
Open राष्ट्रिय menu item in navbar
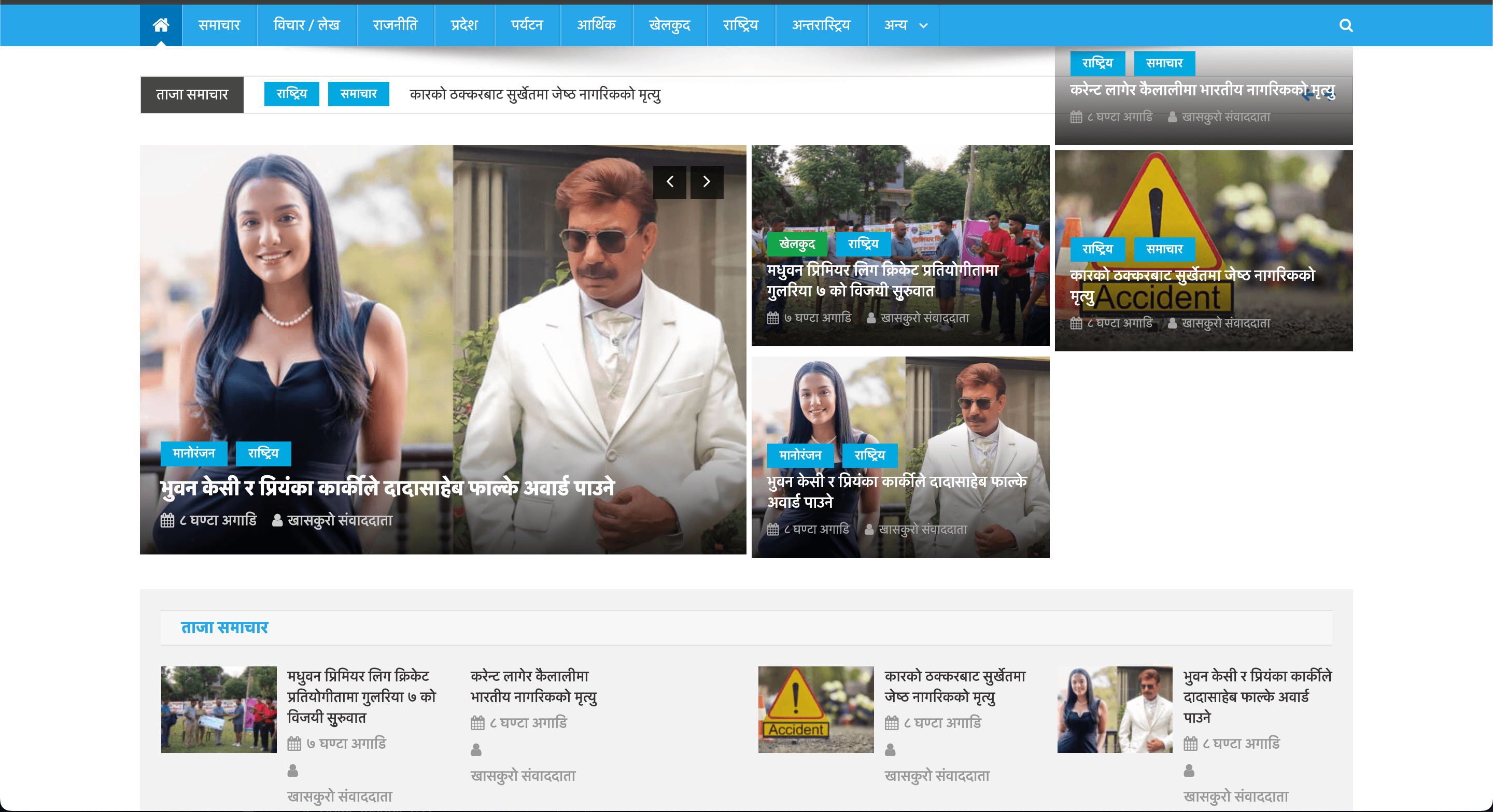741,25
